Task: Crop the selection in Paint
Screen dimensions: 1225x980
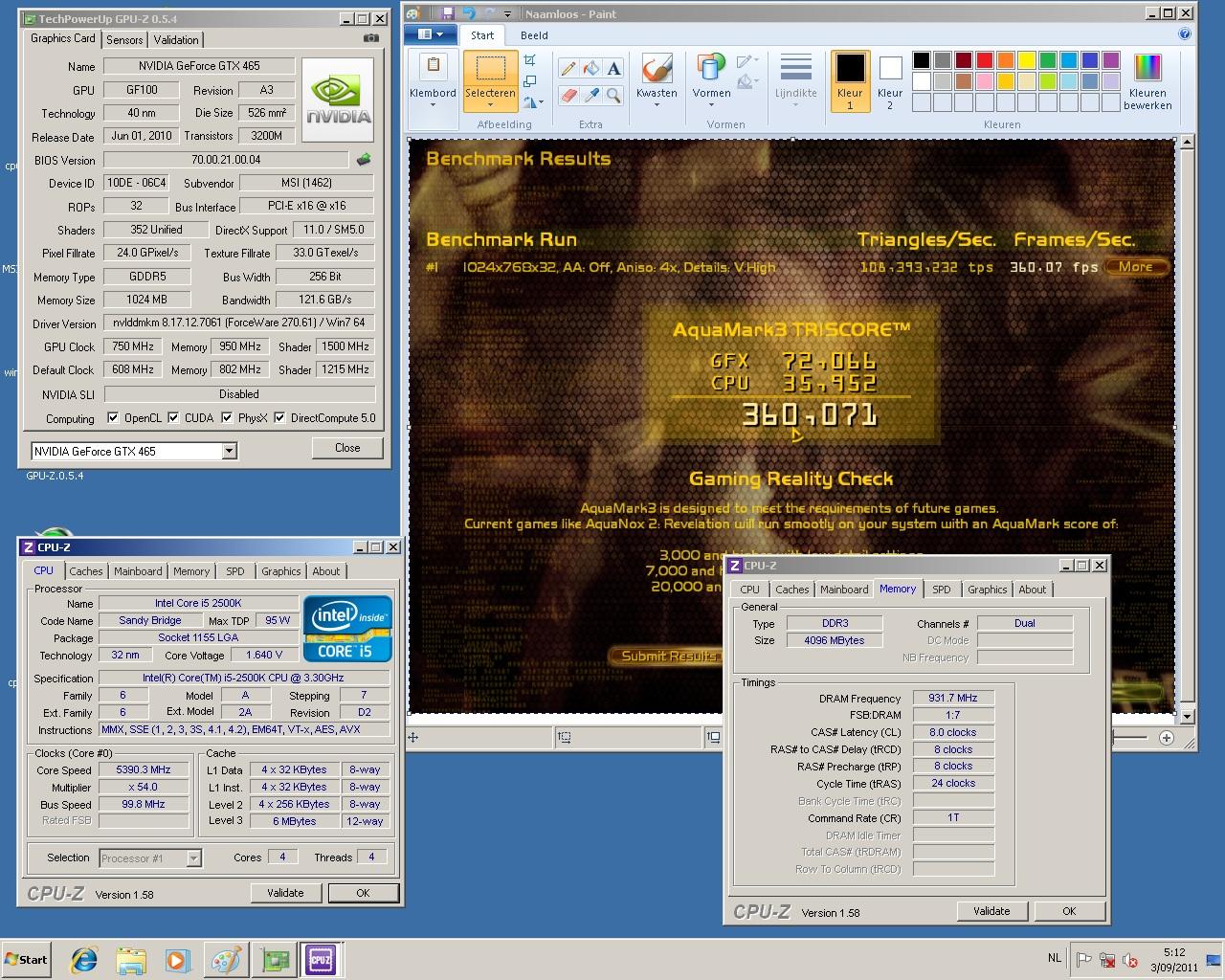Action: tap(530, 60)
